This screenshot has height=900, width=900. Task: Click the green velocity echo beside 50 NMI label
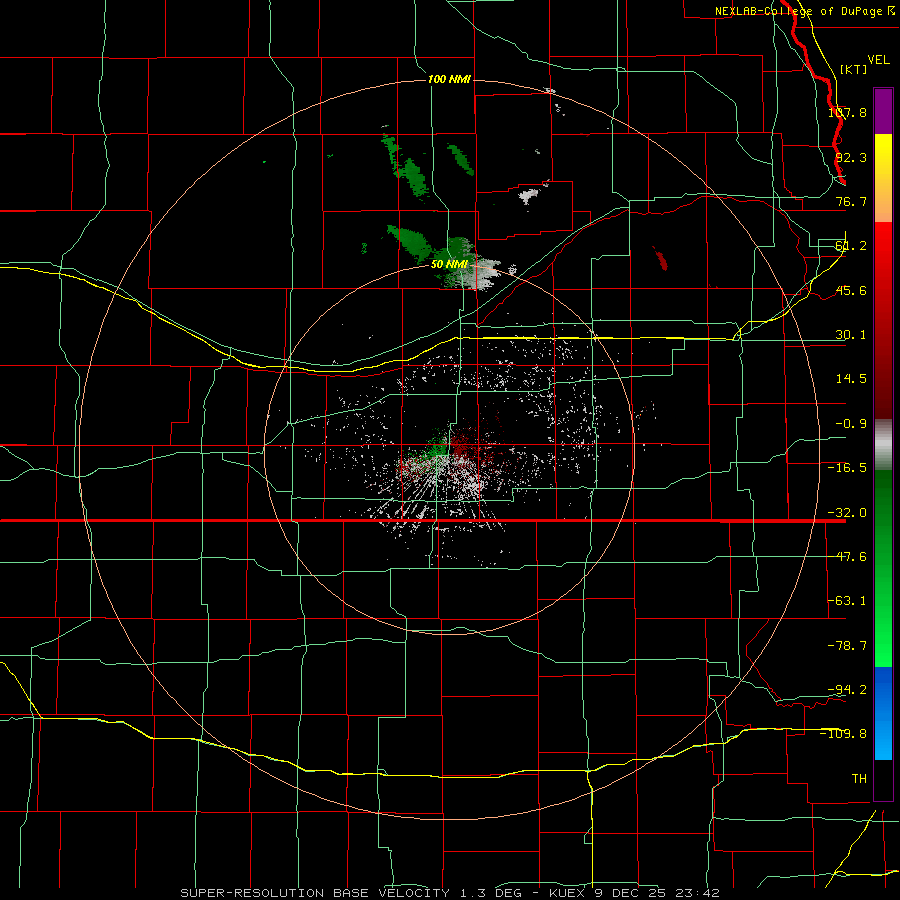[410, 240]
